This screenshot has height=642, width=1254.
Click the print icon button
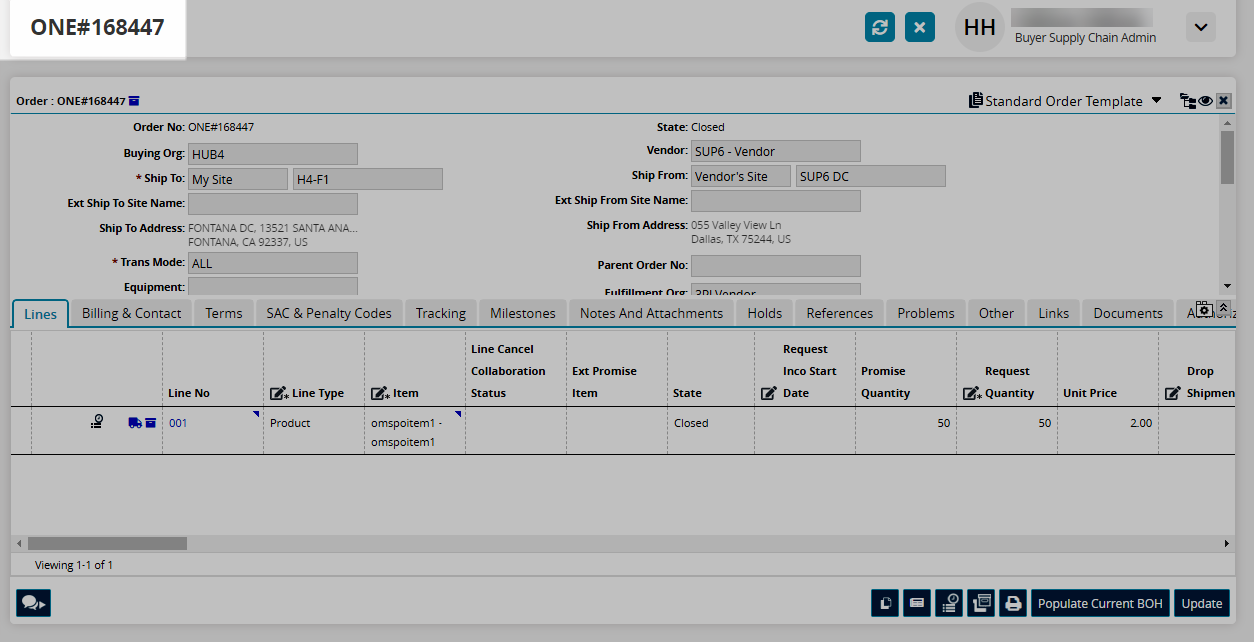coord(1013,603)
